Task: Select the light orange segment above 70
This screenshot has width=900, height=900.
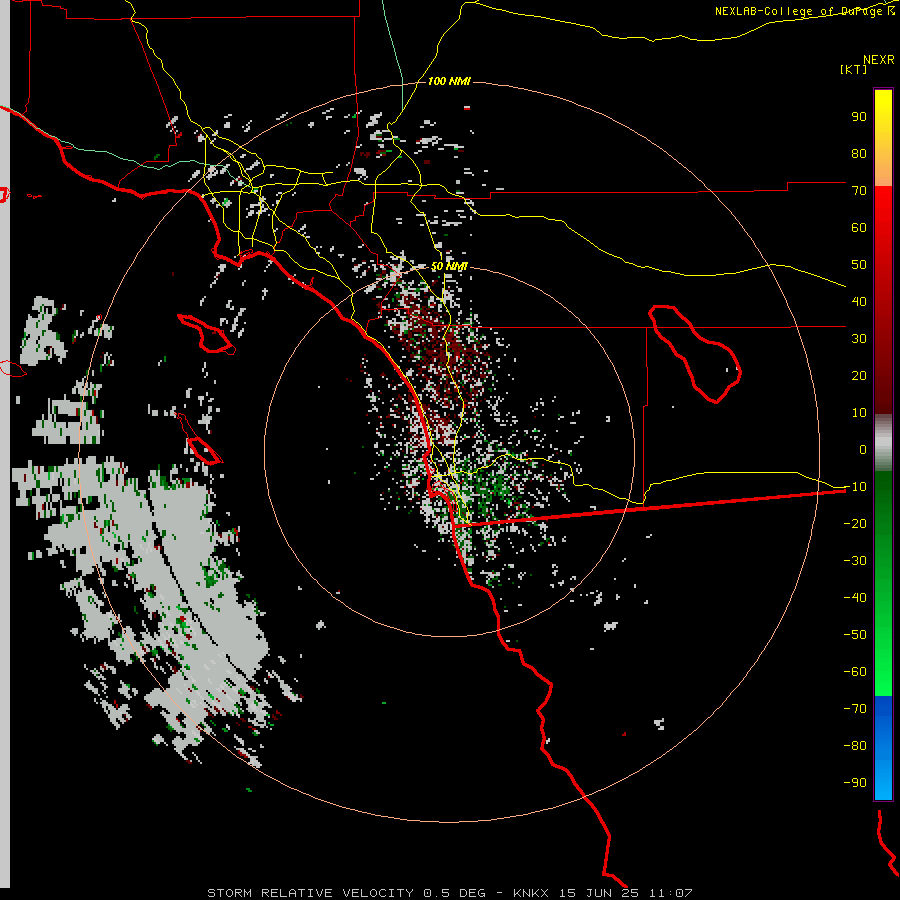Action: click(x=883, y=172)
